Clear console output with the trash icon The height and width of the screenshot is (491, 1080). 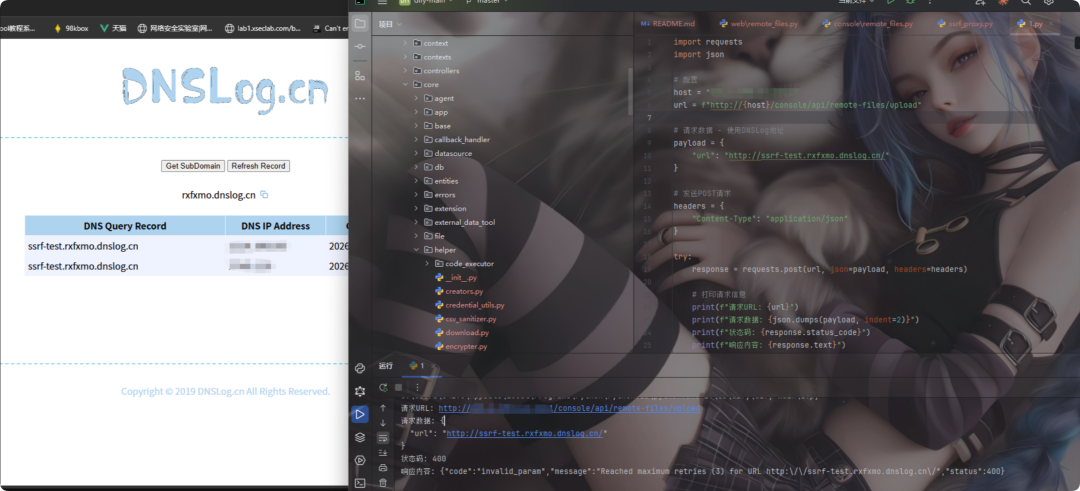point(383,482)
